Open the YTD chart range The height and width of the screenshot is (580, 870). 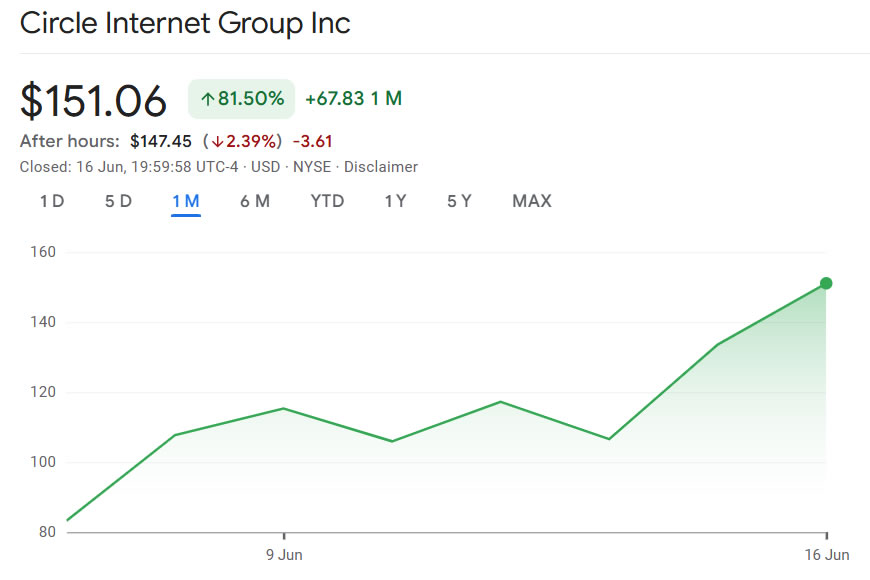point(327,201)
